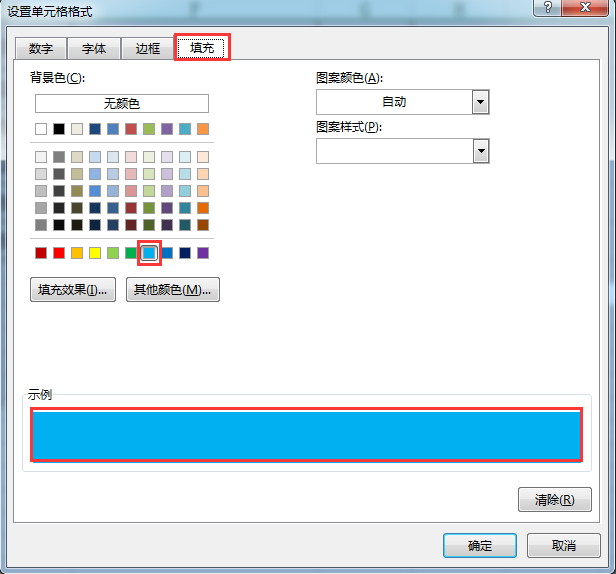Choose green in standard colors row
Screen dimensions: 616x574
(131, 253)
